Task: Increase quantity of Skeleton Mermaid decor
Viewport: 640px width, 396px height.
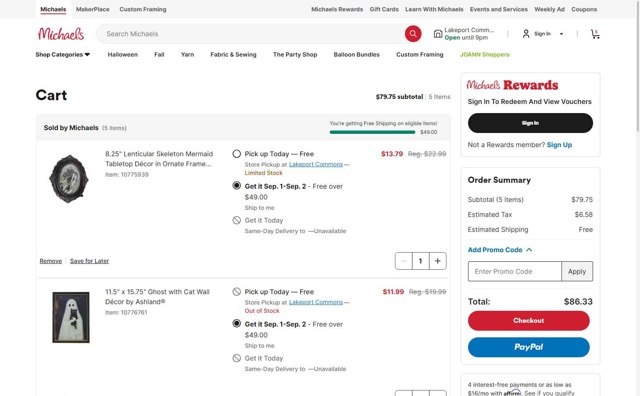Action: [438, 261]
